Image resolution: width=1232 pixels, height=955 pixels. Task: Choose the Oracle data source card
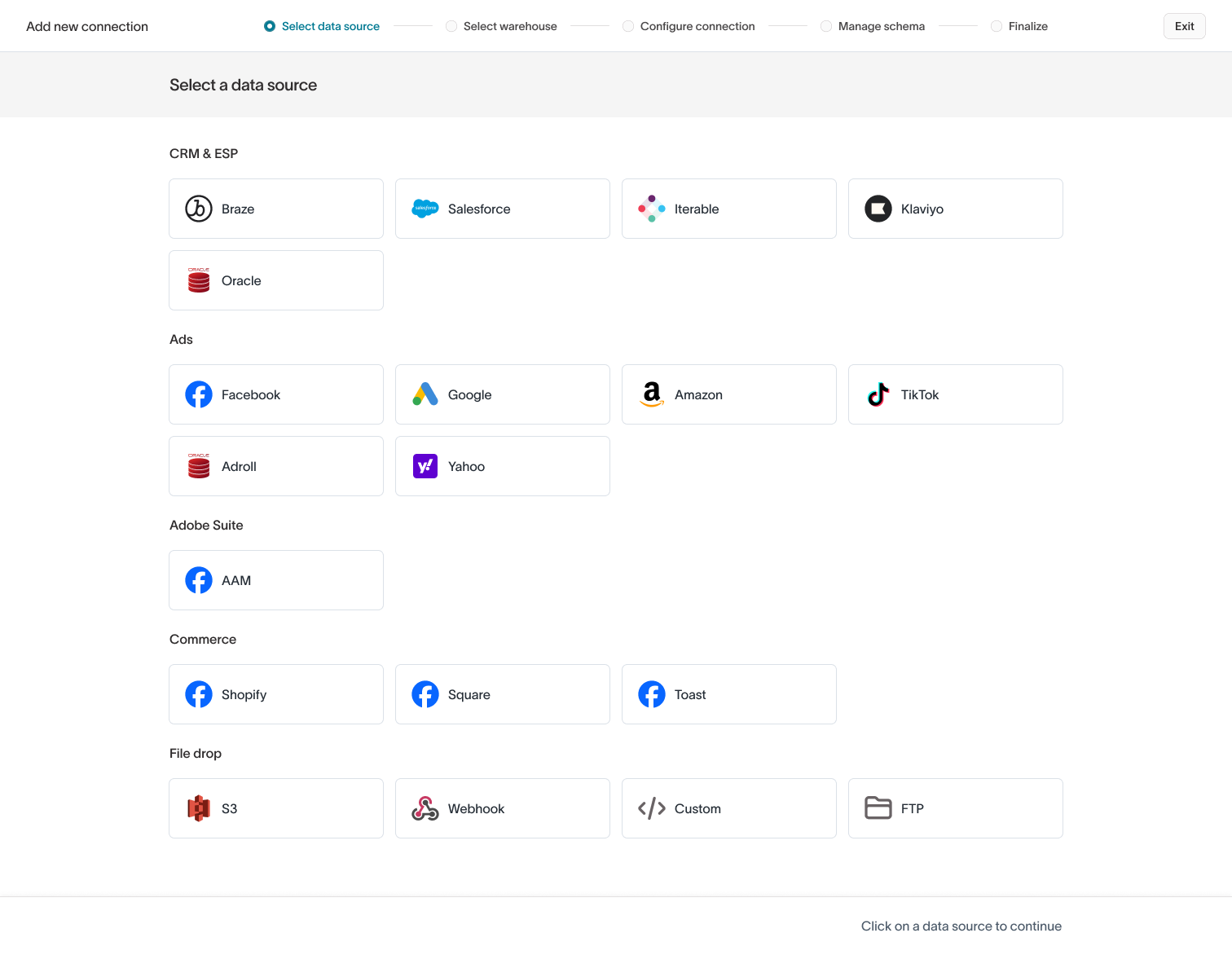(276, 280)
